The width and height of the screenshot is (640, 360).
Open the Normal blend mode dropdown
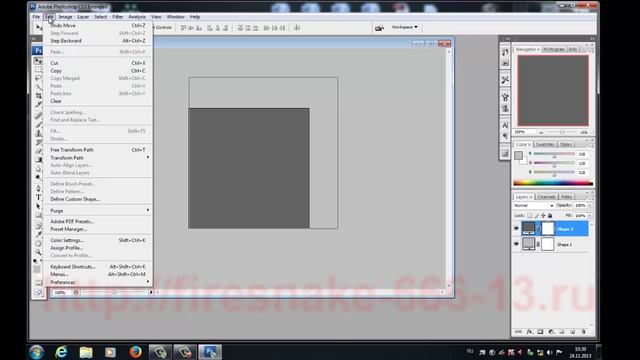point(533,205)
